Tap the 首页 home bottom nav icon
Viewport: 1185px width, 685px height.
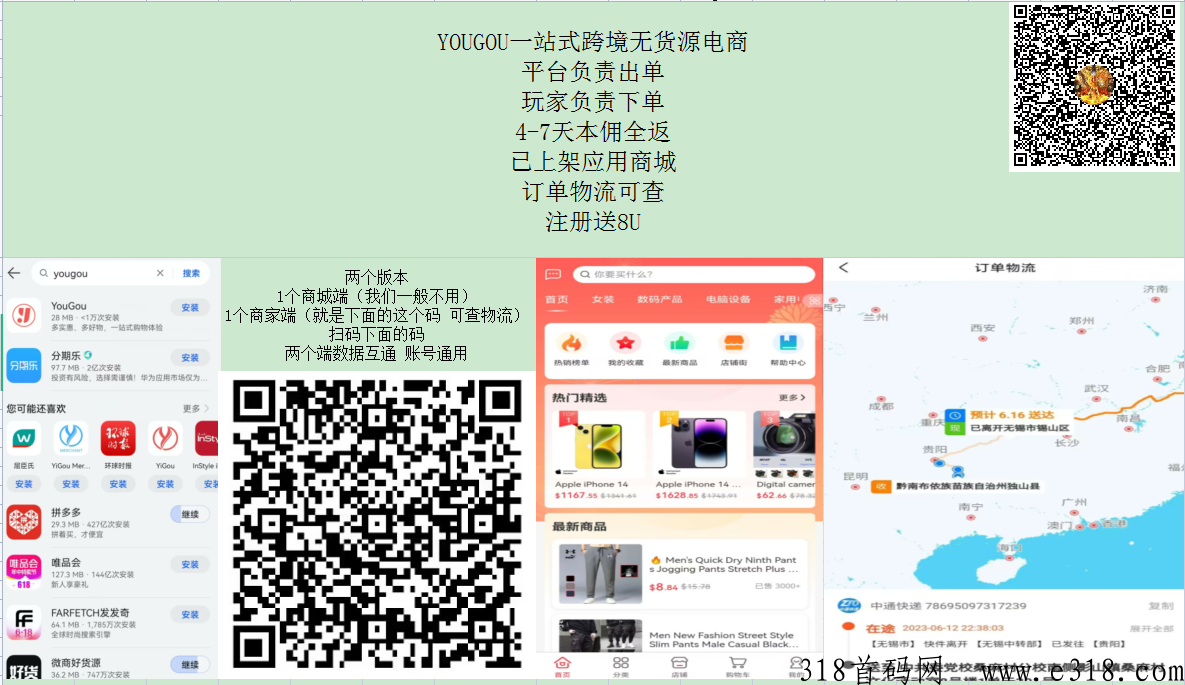tap(563, 666)
